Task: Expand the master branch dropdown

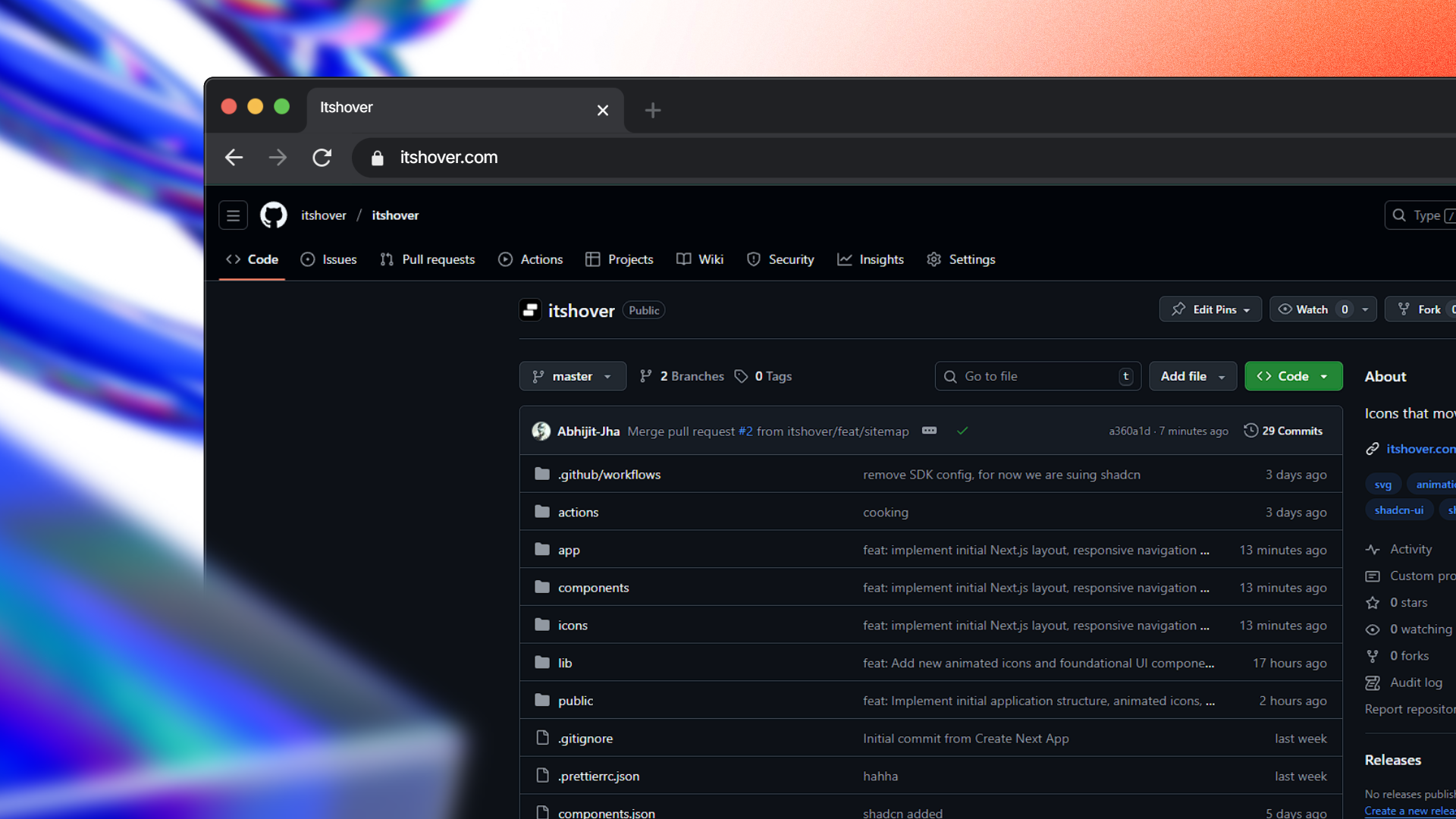Action: (x=573, y=376)
